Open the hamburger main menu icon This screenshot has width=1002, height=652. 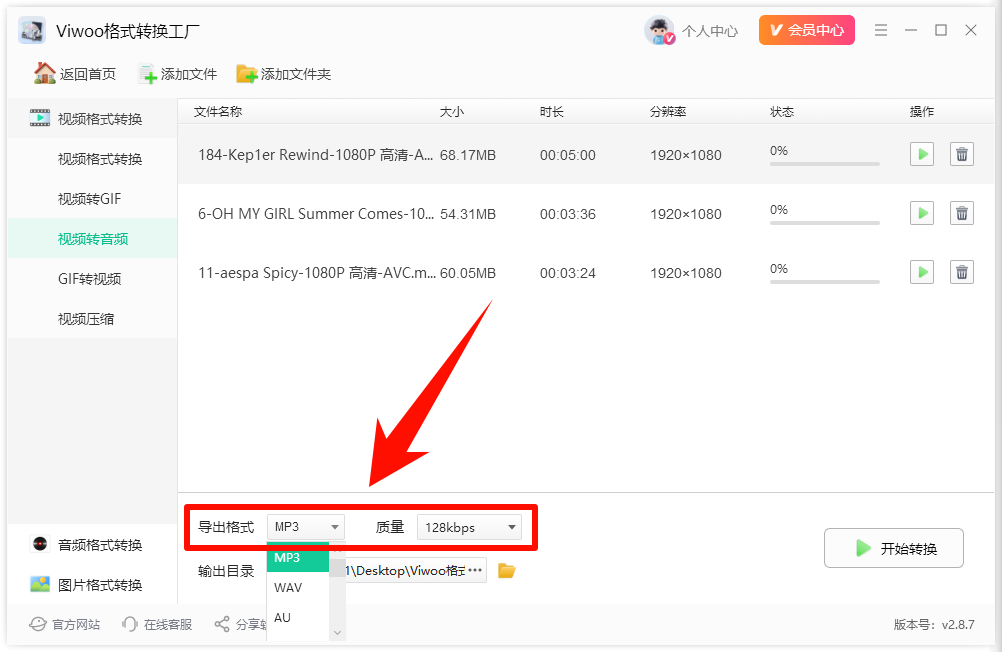pyautogui.click(x=881, y=30)
